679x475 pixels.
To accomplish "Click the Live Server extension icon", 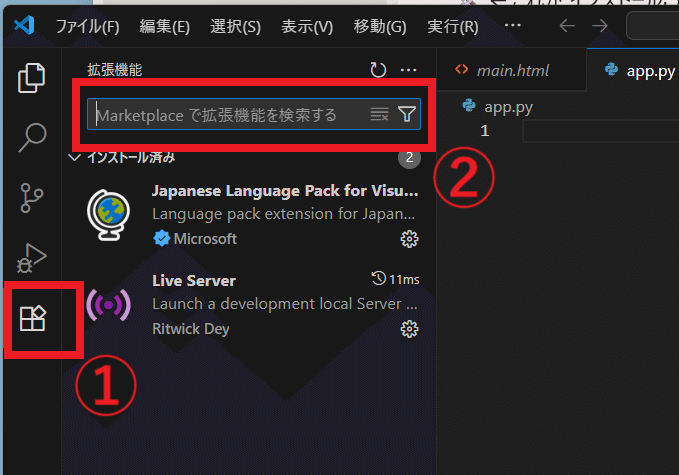I will pos(108,305).
